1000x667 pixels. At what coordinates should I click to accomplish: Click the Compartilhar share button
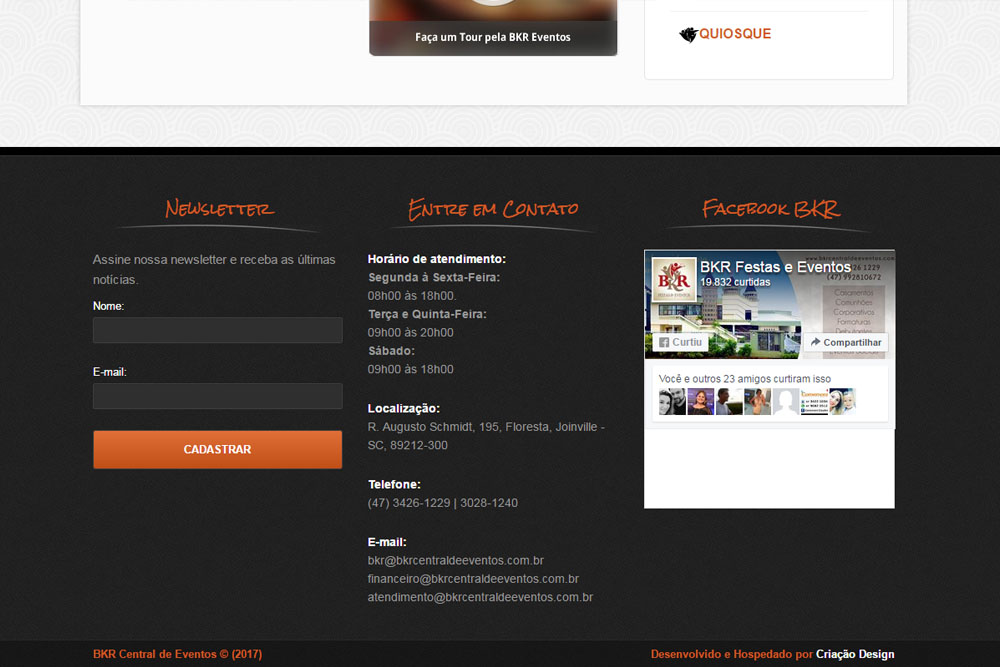tap(846, 342)
